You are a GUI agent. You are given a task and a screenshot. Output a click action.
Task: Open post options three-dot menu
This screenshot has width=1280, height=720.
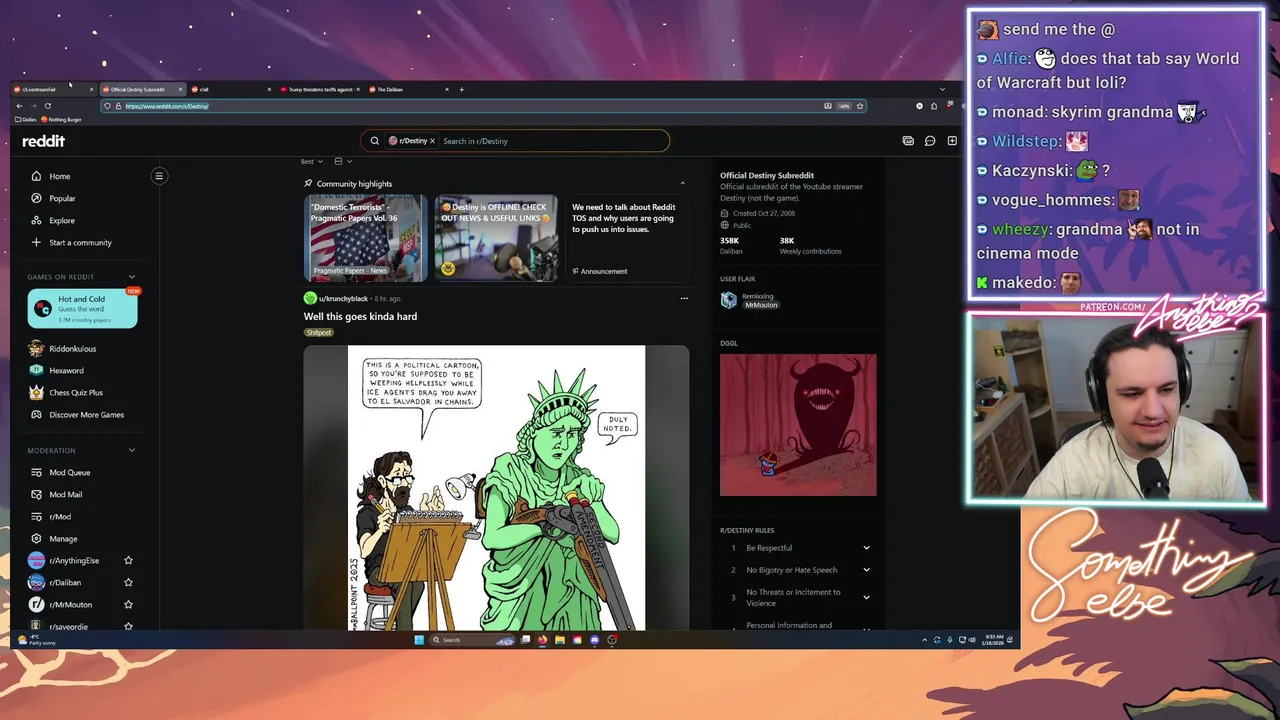[684, 298]
